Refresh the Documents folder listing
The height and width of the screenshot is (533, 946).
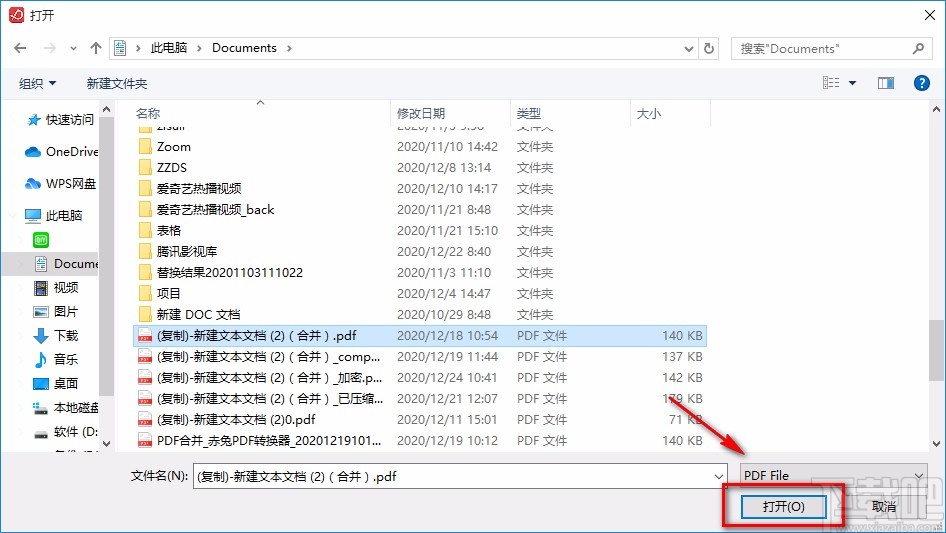710,48
